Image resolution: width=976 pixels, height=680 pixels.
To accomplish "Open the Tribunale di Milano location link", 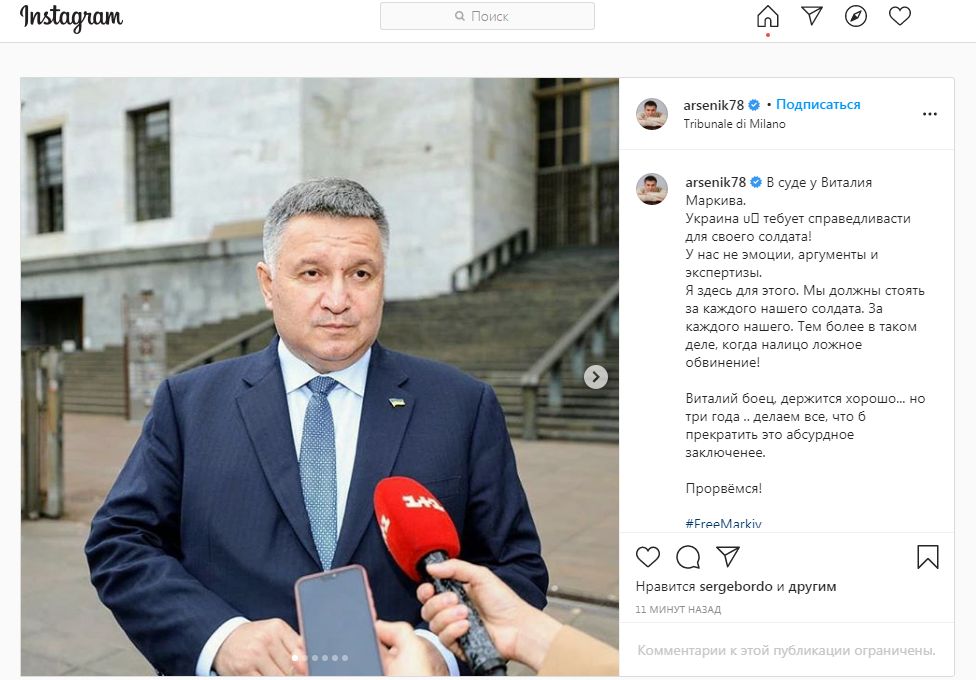I will (x=734, y=124).
